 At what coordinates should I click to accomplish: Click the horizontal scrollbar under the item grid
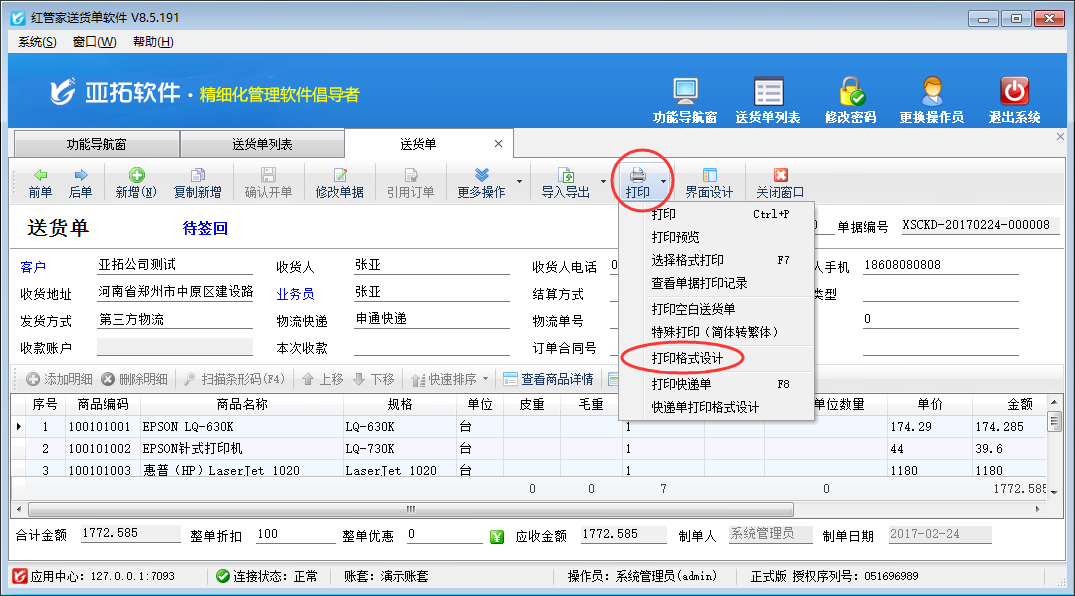[x=400, y=510]
